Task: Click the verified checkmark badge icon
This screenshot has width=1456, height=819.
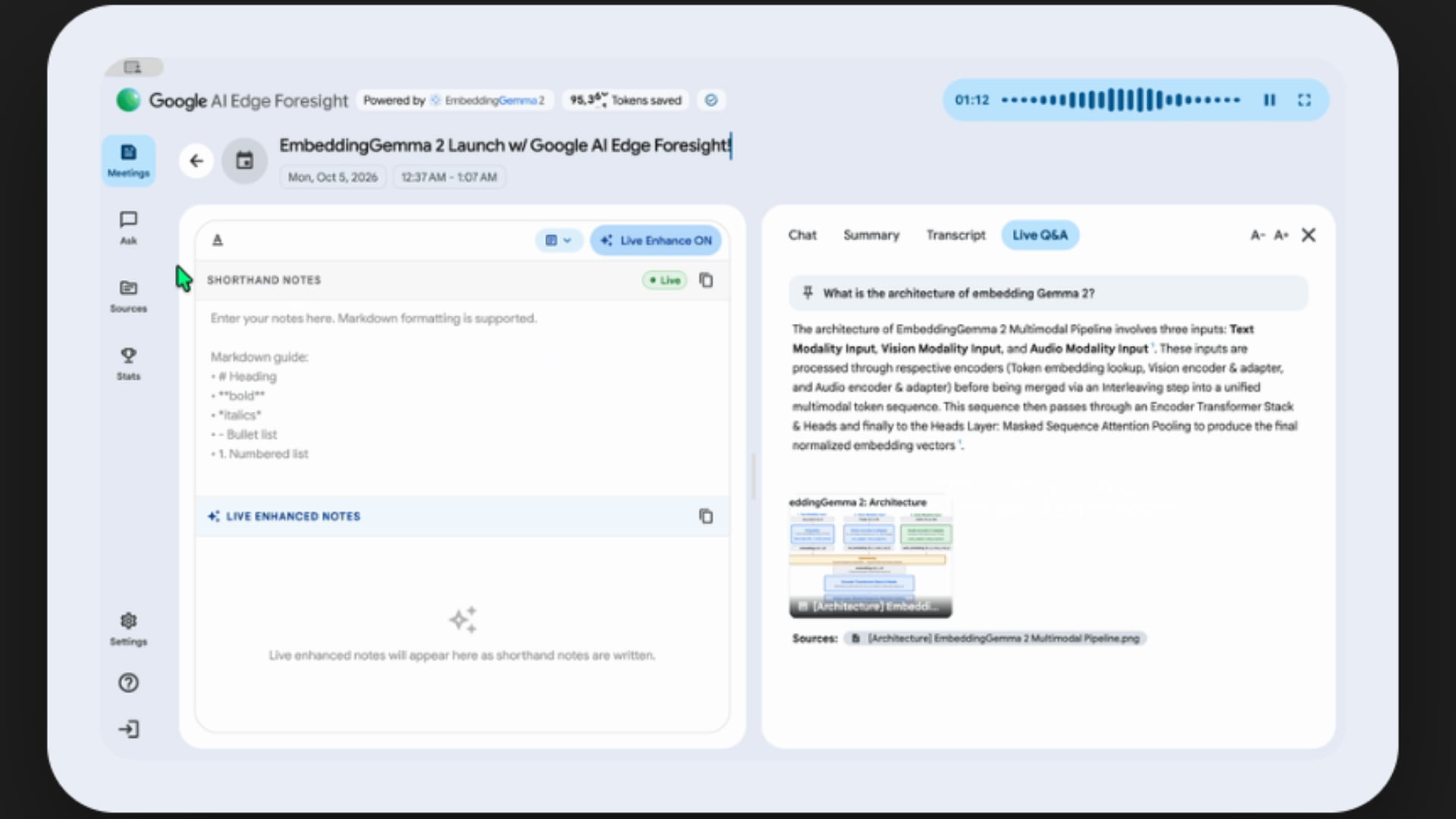Action: pos(711,100)
